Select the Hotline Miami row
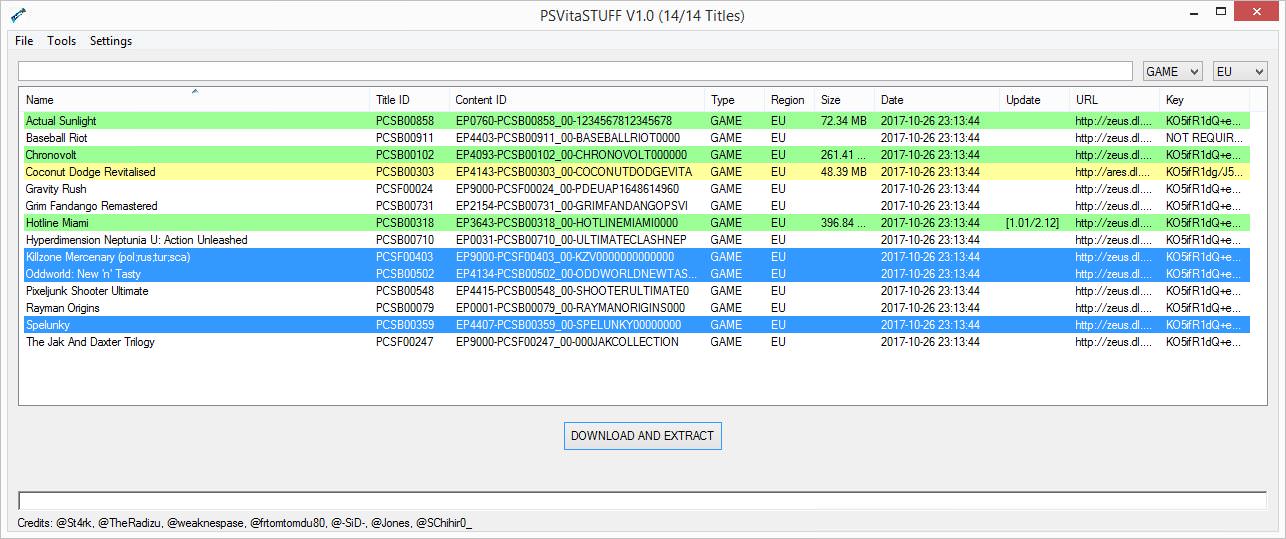Image resolution: width=1286 pixels, height=539 pixels. pyautogui.click(x=636, y=223)
